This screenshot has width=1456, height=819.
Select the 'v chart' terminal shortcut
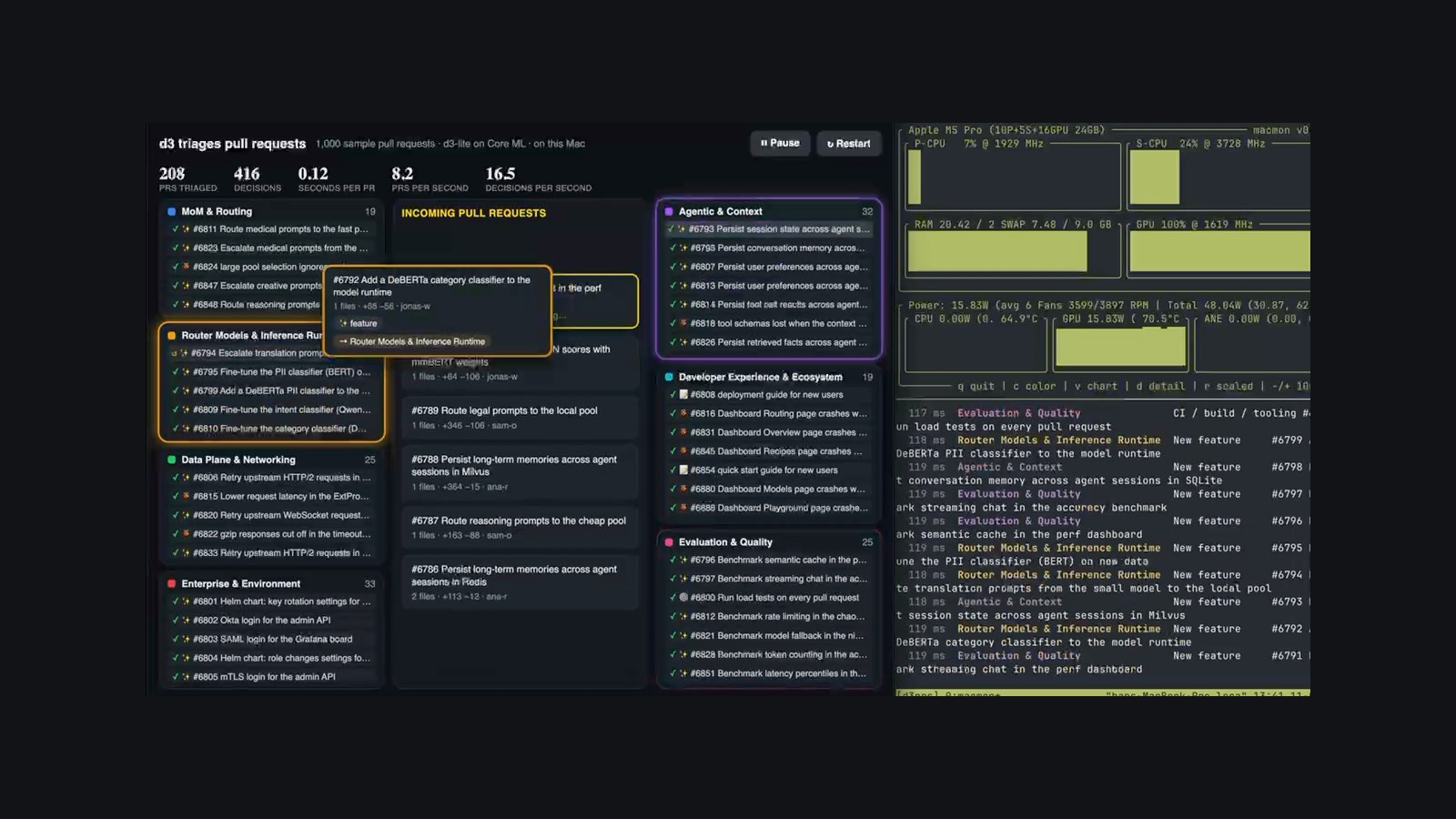(1096, 386)
